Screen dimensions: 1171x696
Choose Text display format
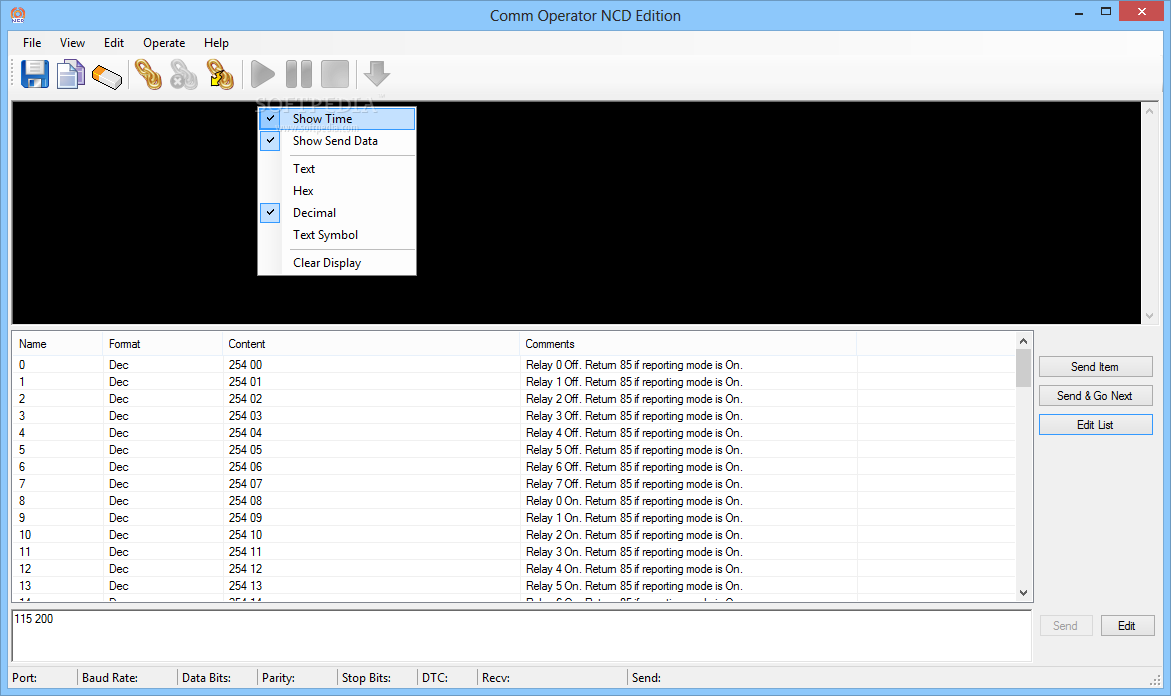pos(337,169)
